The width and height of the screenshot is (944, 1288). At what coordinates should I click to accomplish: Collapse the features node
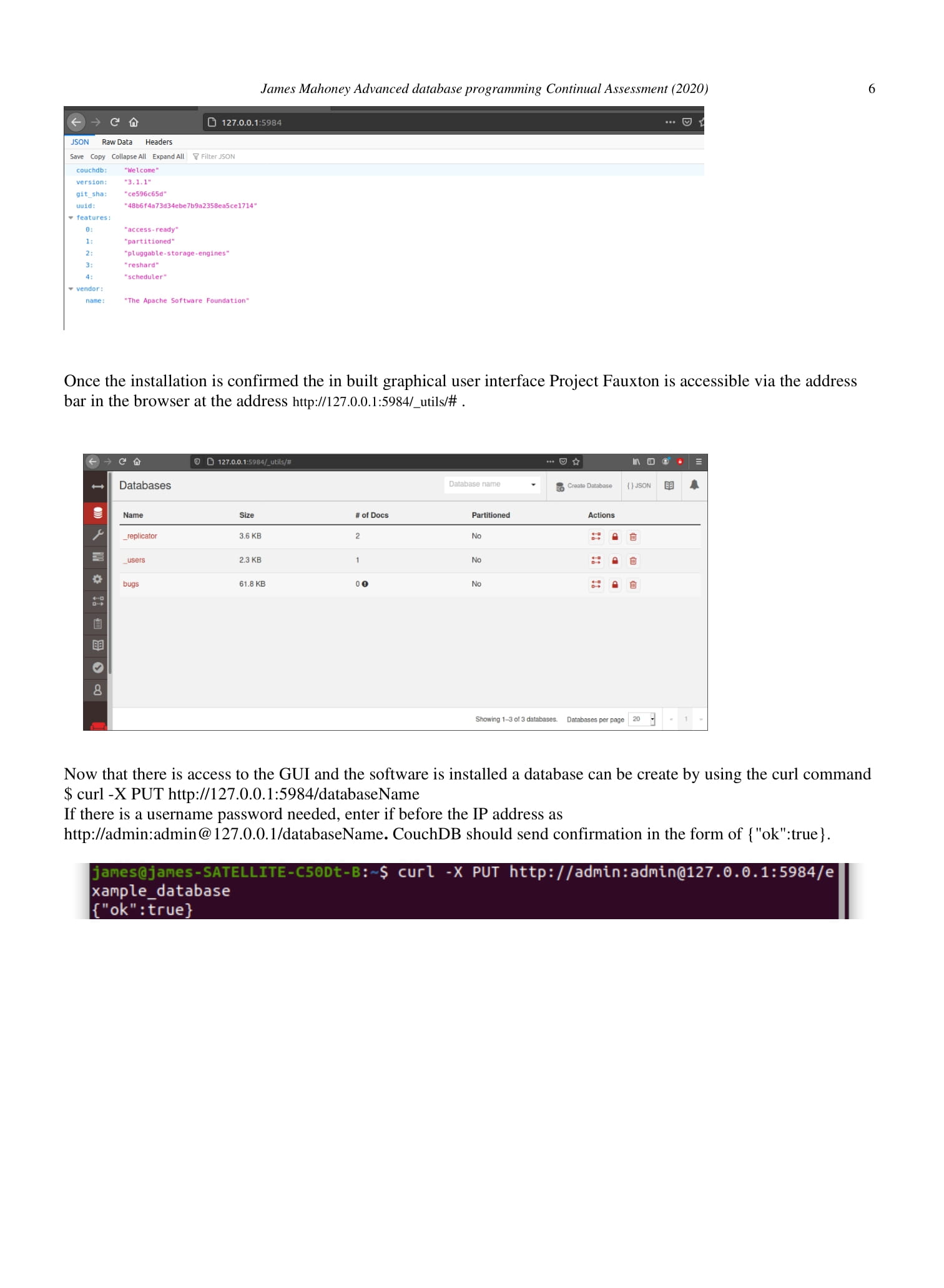(x=71, y=218)
